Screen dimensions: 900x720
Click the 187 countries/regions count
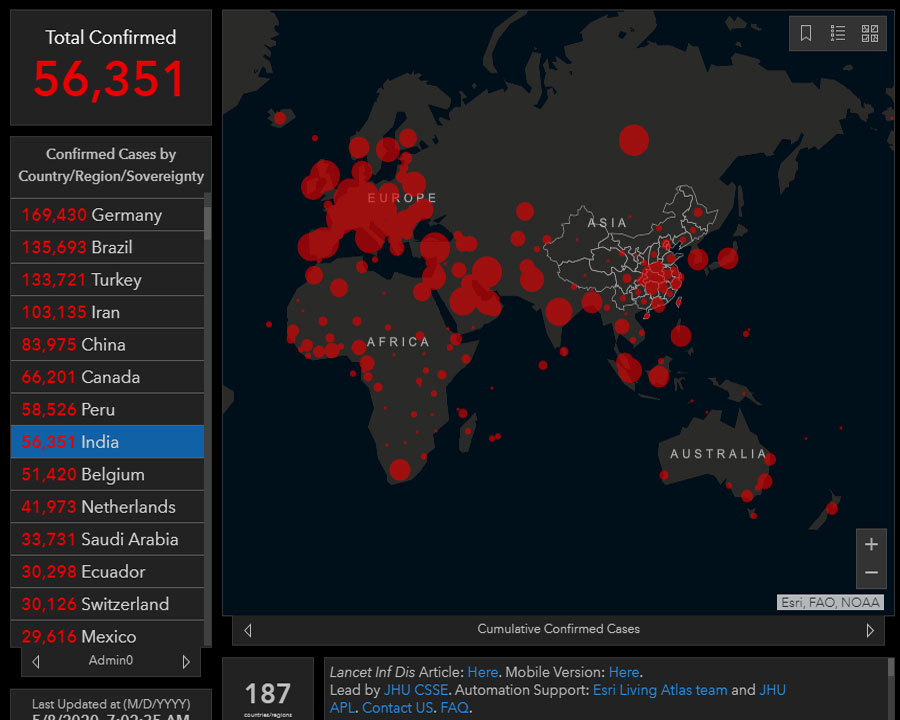click(267, 693)
